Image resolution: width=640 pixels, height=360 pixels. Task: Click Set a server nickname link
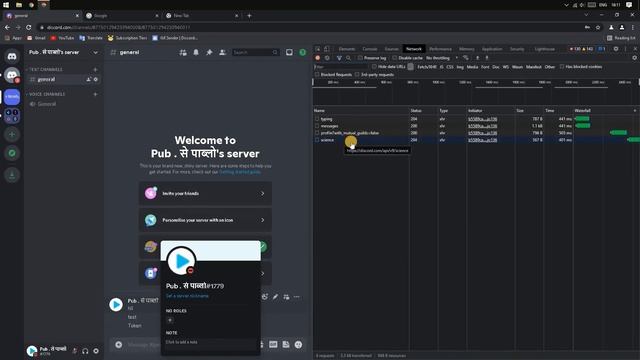(x=187, y=296)
